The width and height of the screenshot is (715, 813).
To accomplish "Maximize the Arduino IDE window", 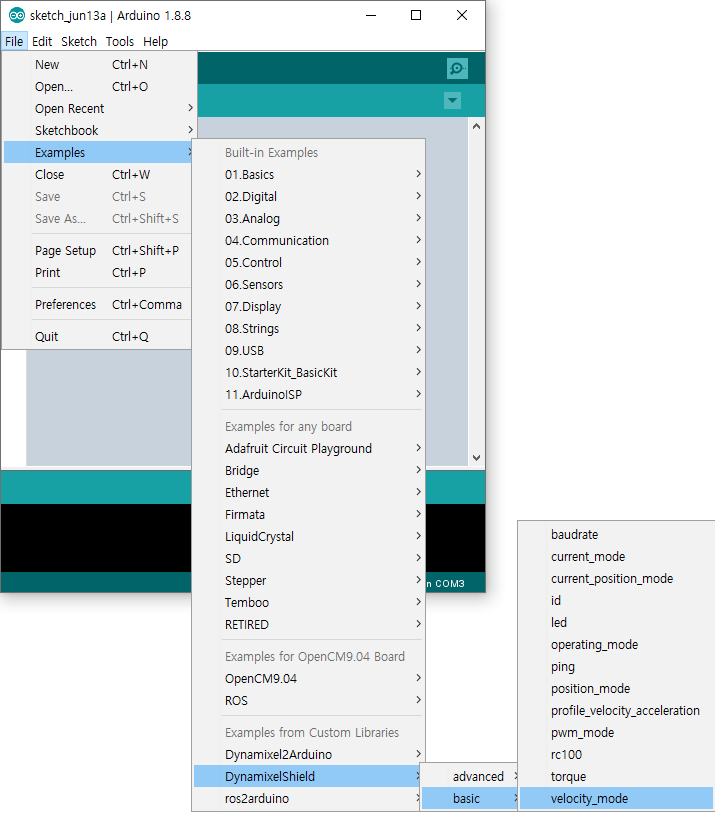I will click(416, 15).
